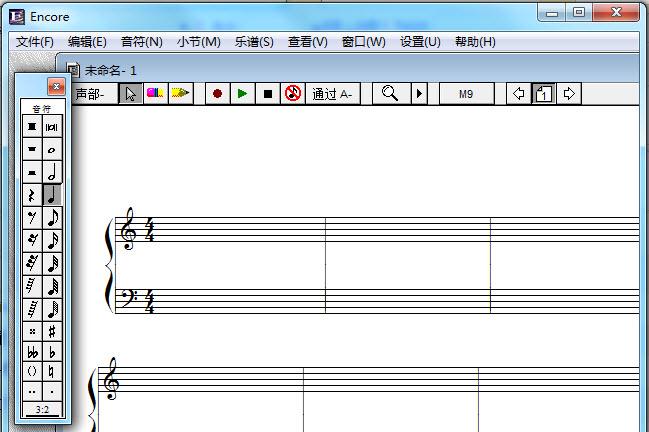The width and height of the screenshot is (649, 432).
Task: Open the 设置(U) menu
Action: tap(420, 42)
